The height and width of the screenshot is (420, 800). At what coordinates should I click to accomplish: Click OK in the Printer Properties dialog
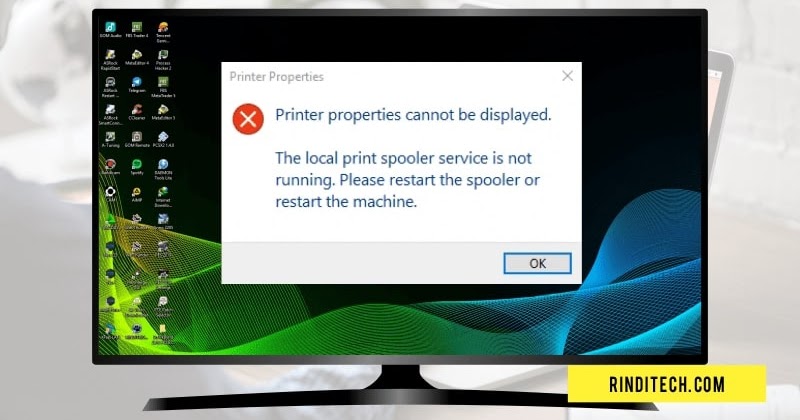point(537,263)
